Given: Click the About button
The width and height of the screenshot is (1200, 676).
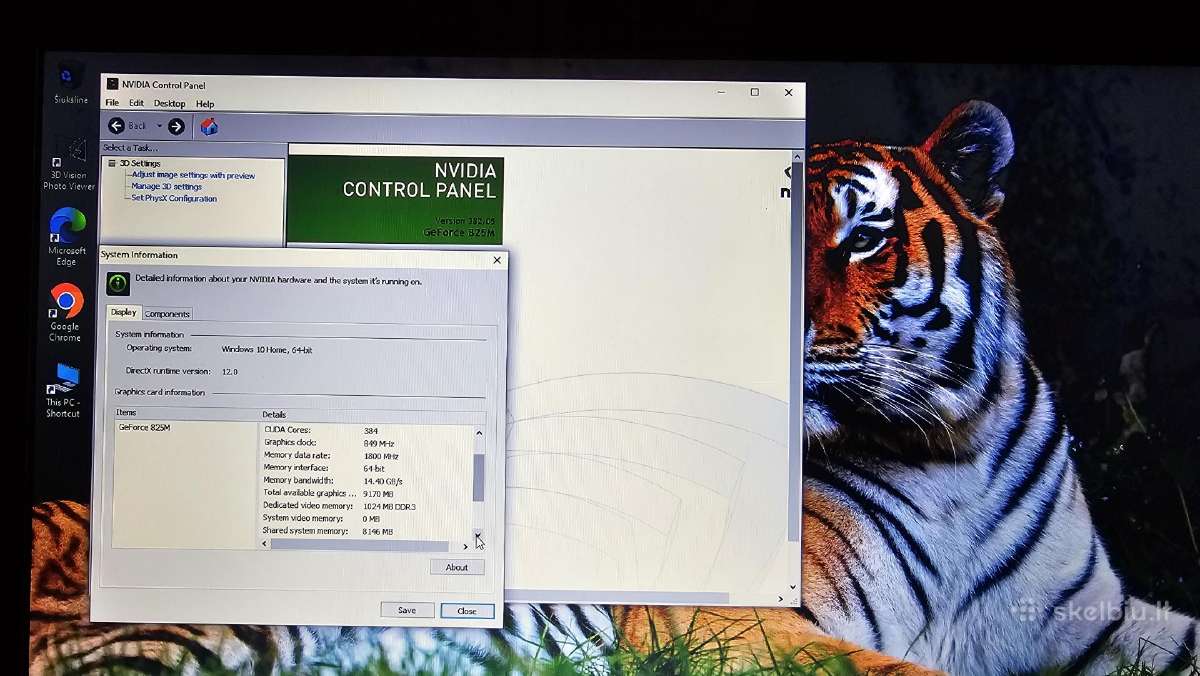Looking at the screenshot, I should (x=457, y=567).
